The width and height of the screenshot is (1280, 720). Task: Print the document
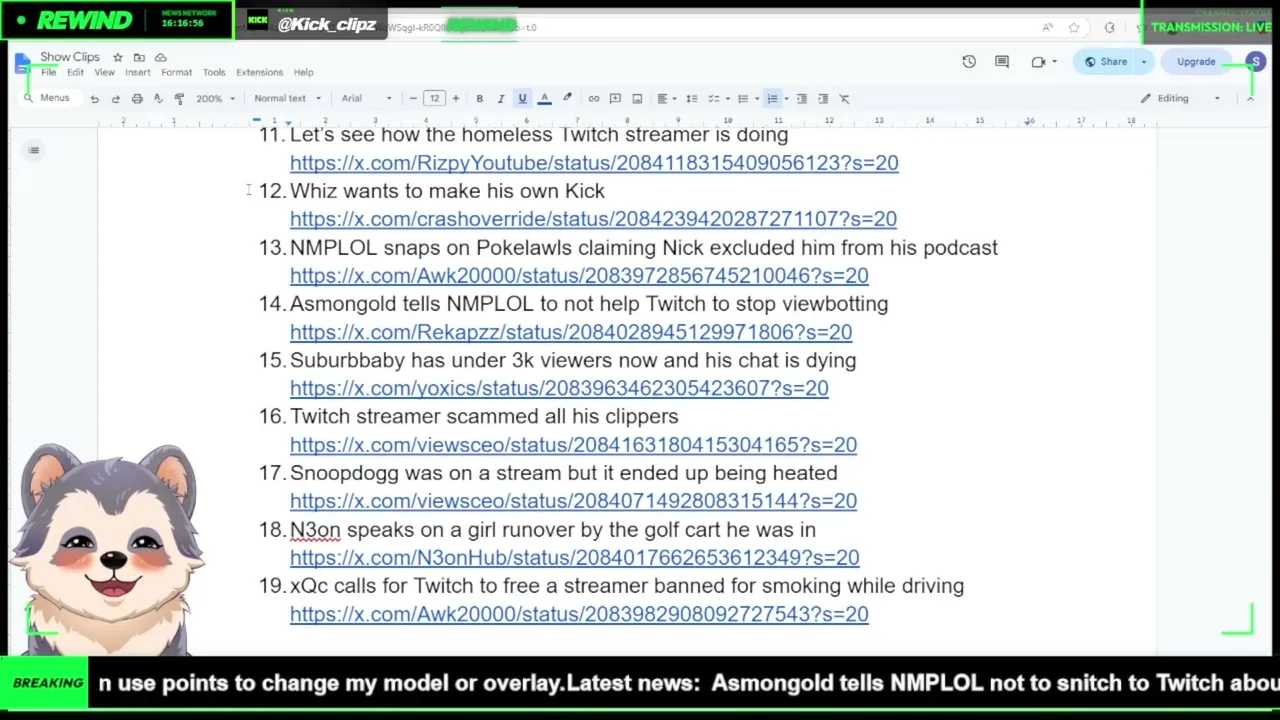pyautogui.click(x=137, y=99)
